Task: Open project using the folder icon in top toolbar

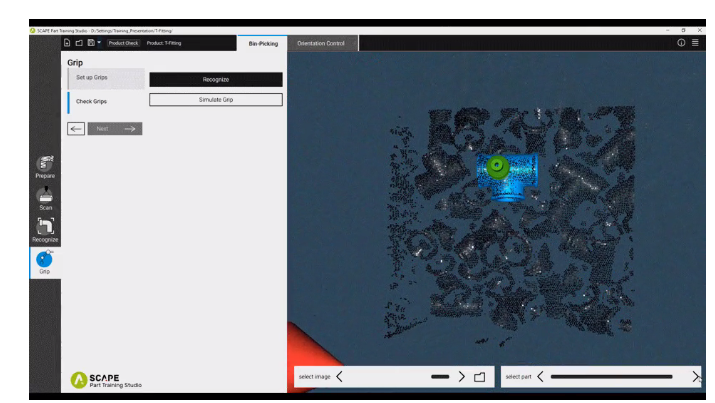Action: point(79,43)
